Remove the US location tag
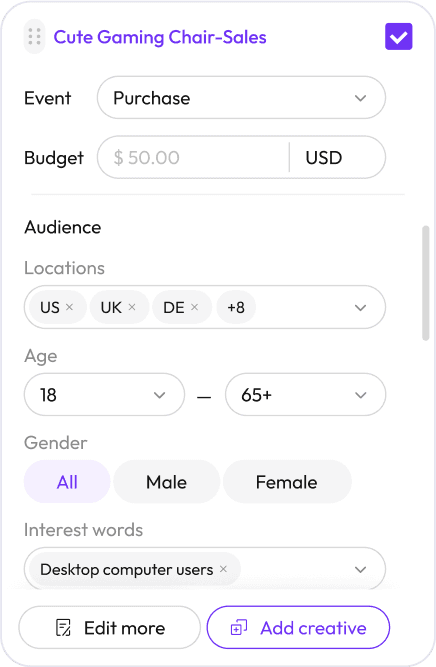Screen dimensions: 436x667 point(70,307)
